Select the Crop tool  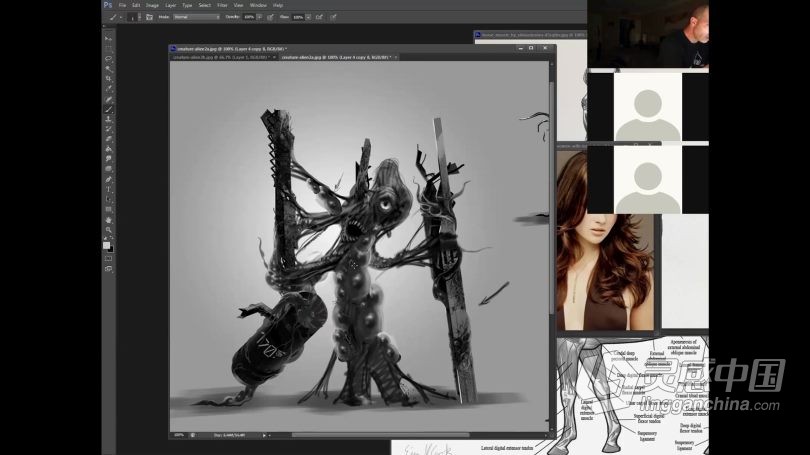tap(108, 79)
